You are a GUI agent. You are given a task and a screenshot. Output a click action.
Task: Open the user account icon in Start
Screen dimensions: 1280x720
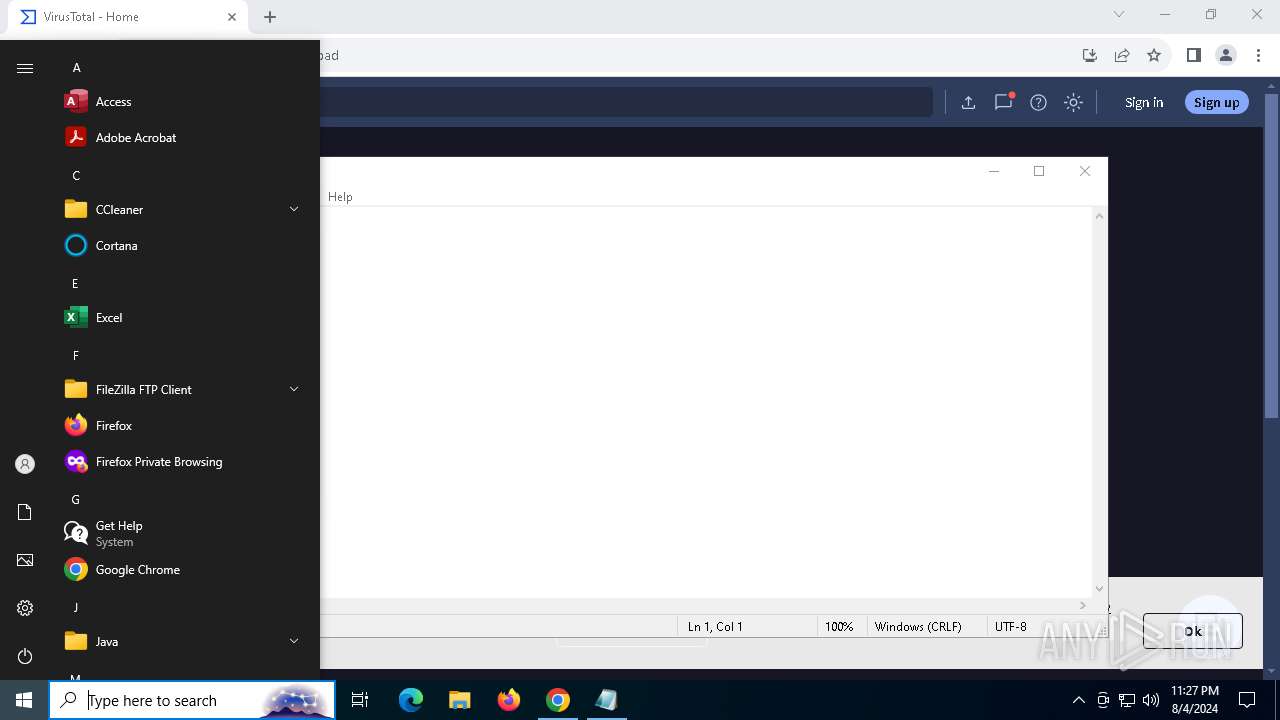click(25, 464)
